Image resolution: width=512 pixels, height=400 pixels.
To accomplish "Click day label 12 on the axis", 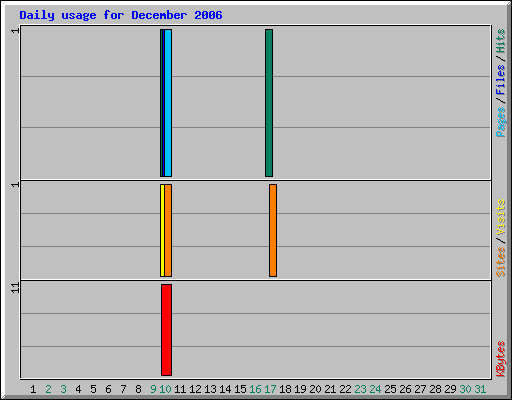I will click(195, 389).
